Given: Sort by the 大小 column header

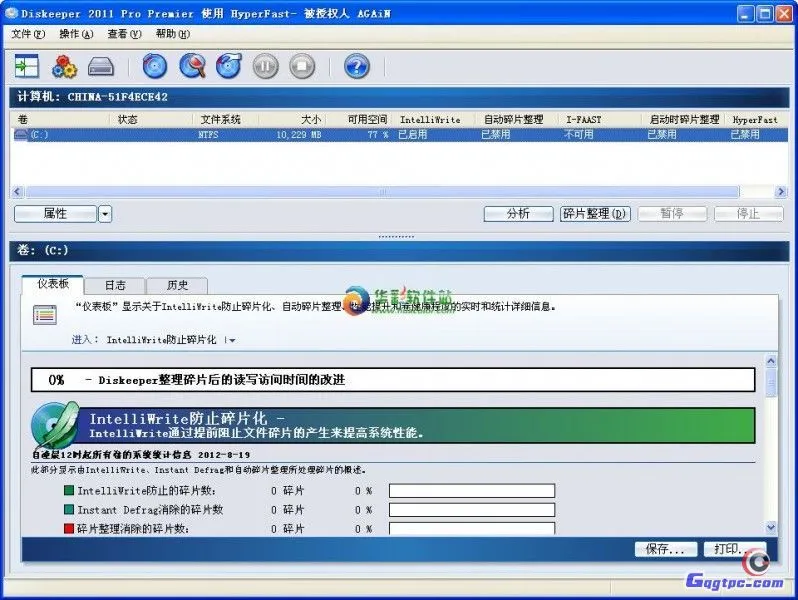Looking at the screenshot, I should [x=292, y=120].
